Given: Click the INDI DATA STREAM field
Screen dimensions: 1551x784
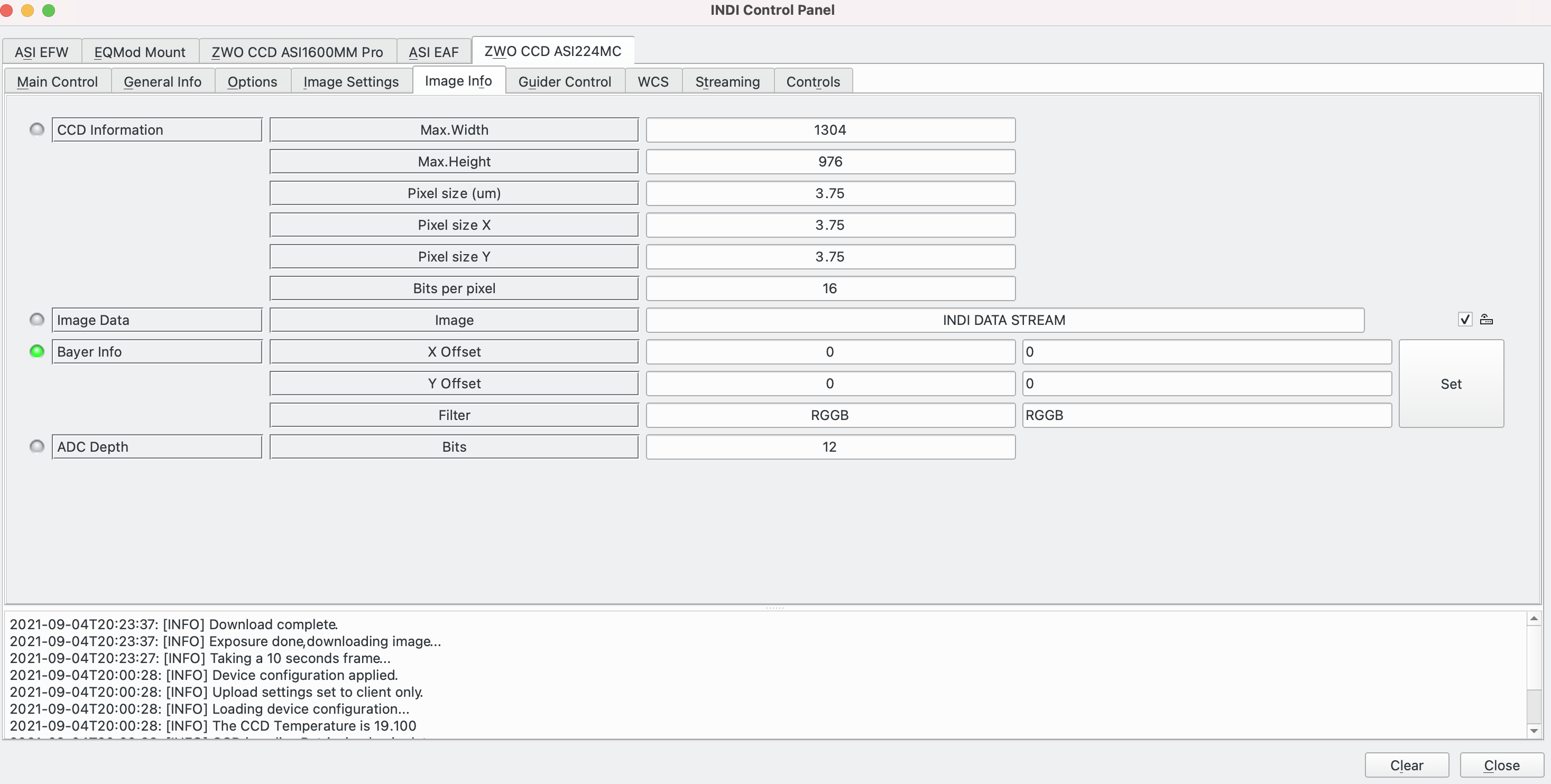Looking at the screenshot, I should [1005, 320].
